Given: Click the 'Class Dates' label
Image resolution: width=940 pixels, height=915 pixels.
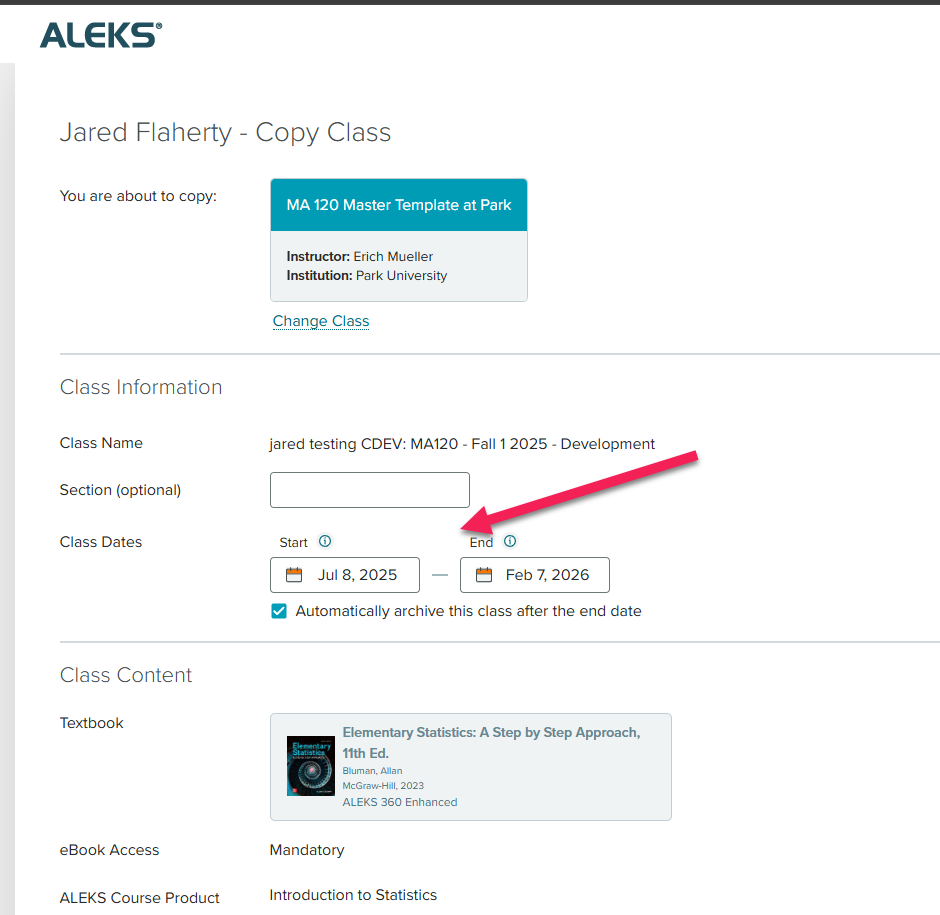Looking at the screenshot, I should click(x=101, y=542).
